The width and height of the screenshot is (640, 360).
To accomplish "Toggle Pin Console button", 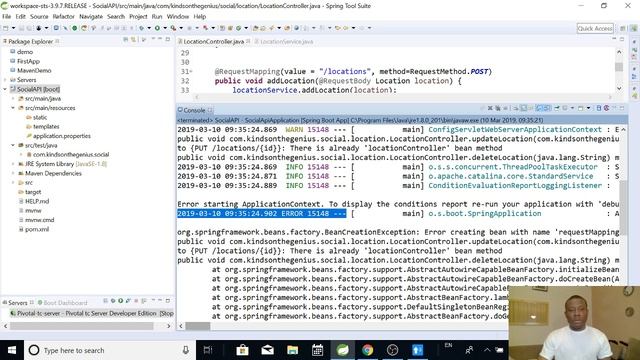I will point(557,108).
